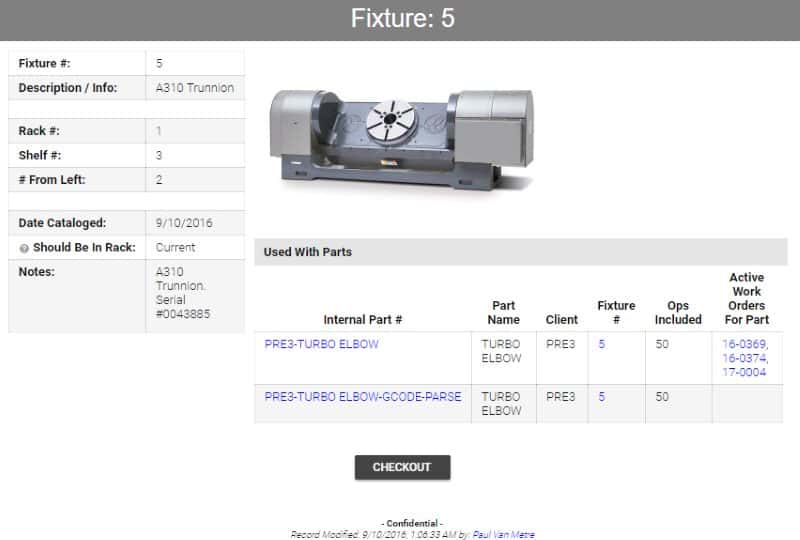Click fixture link 5 in PRE3-TURBO ELBOW row

[x=602, y=344]
